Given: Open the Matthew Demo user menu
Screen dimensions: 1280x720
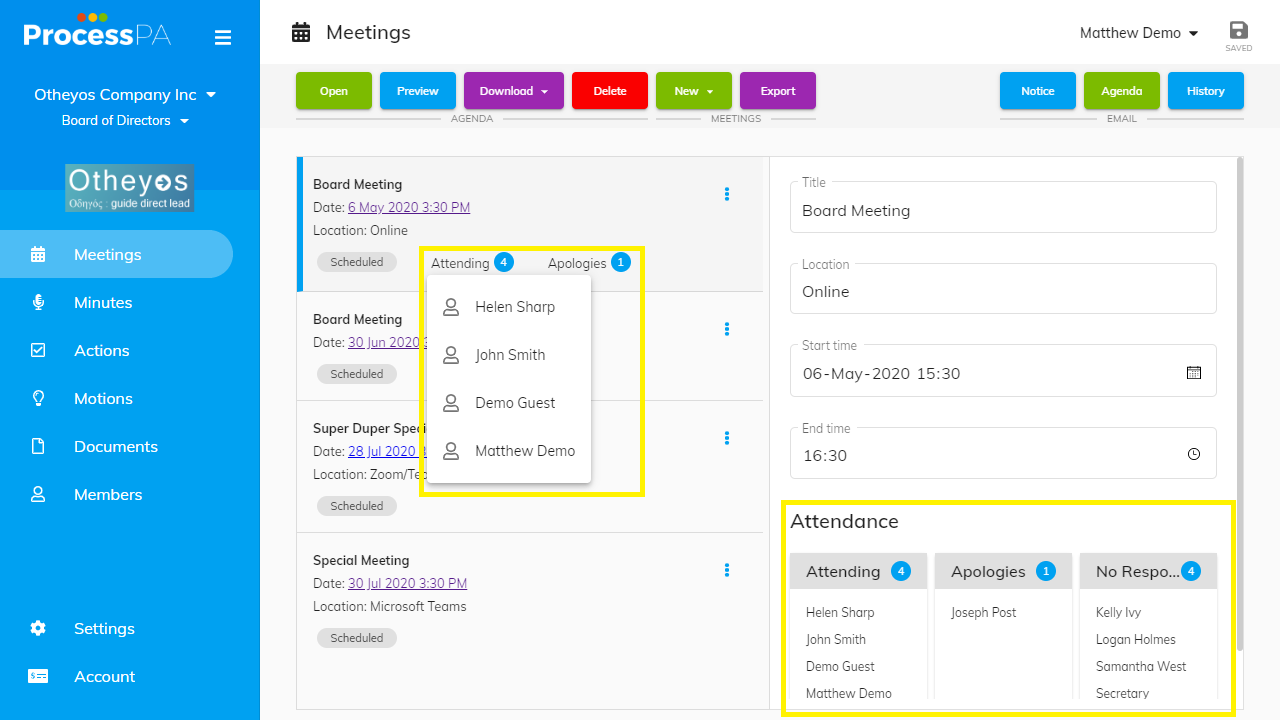Looking at the screenshot, I should coord(1139,33).
